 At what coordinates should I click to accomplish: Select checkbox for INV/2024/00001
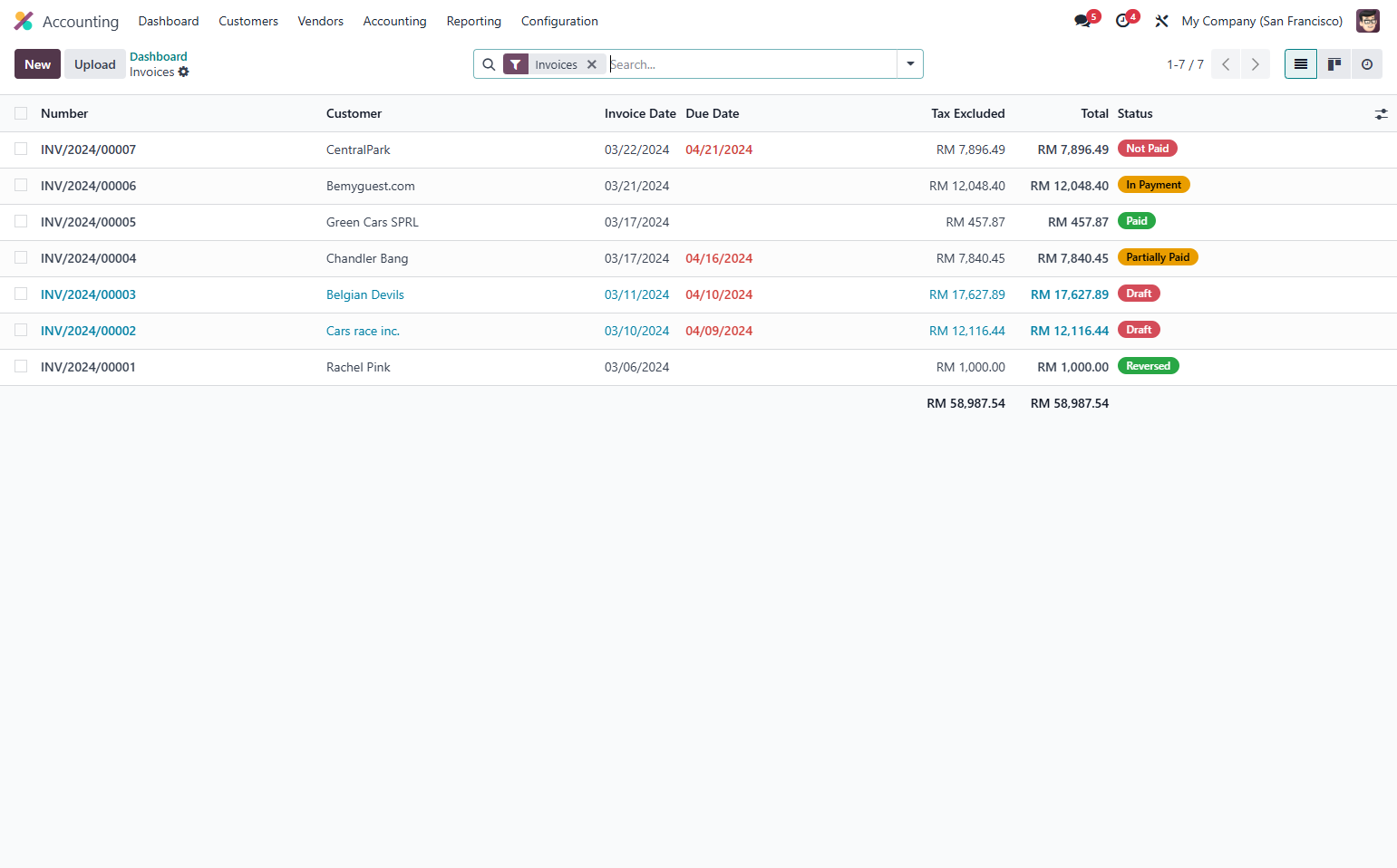click(21, 366)
